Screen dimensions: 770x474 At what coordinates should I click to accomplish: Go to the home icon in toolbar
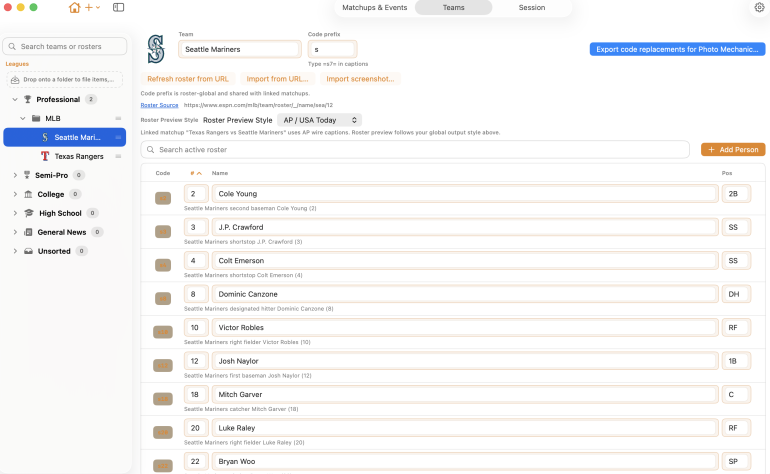(74, 7)
